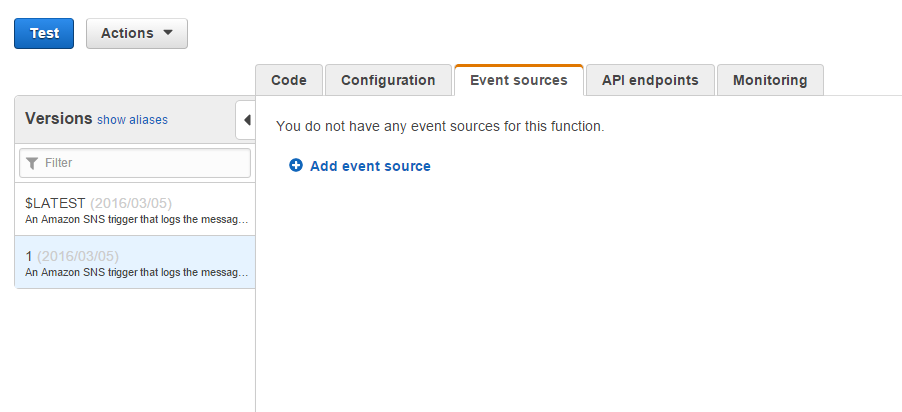
Task: Open the Configuration tab
Action: pyautogui.click(x=388, y=80)
